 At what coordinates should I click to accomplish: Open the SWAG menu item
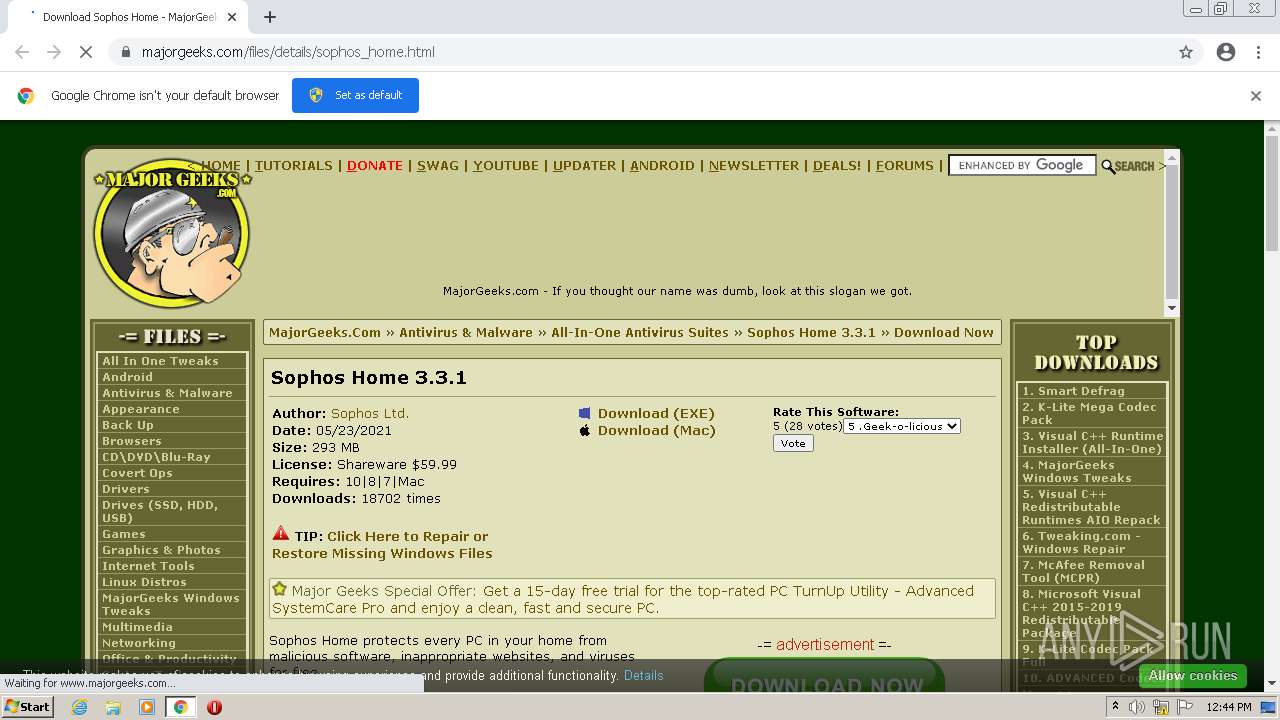click(438, 166)
